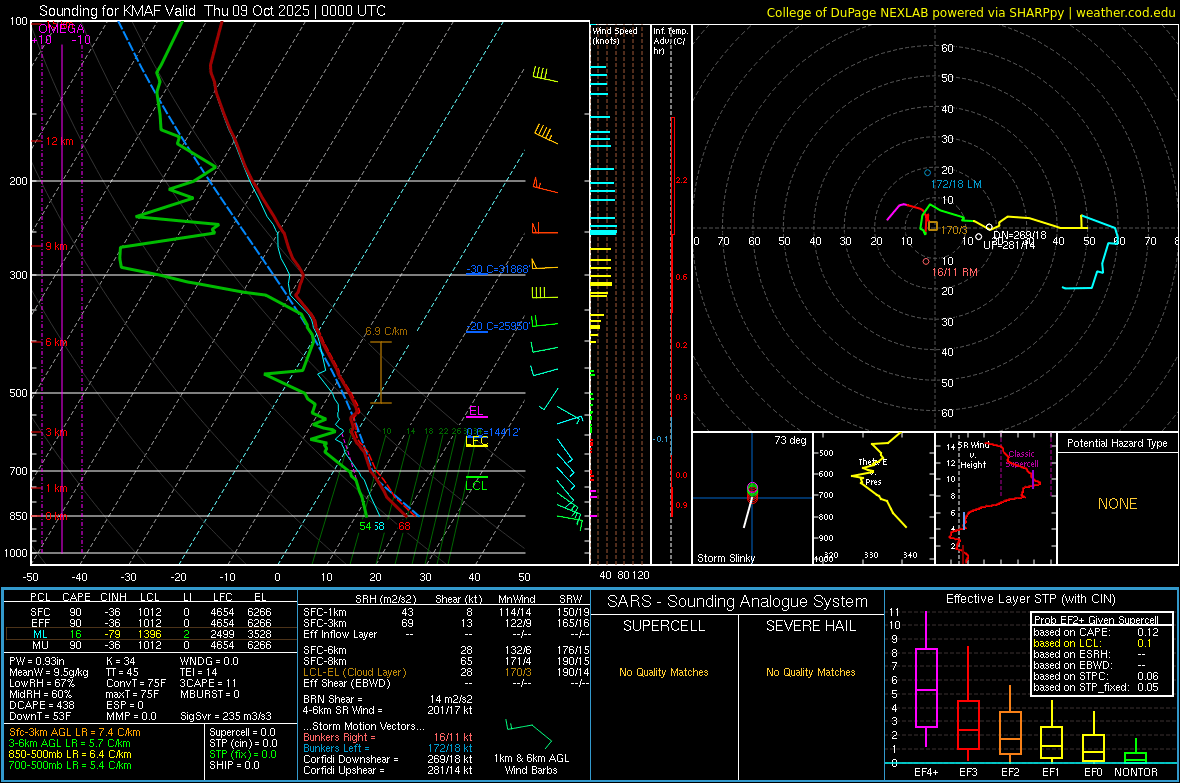Select the 16/11 RM hodograph label

pos(955,273)
